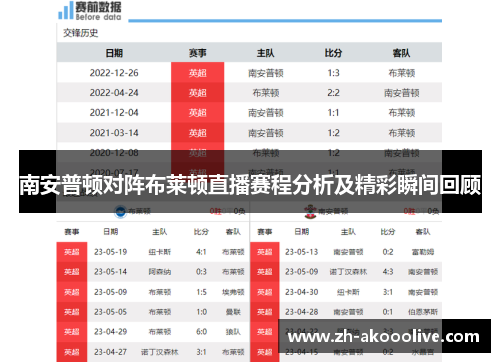The height and width of the screenshot is (362, 500).
Task: Click the 阿森纳 team name
Action: click(160, 272)
